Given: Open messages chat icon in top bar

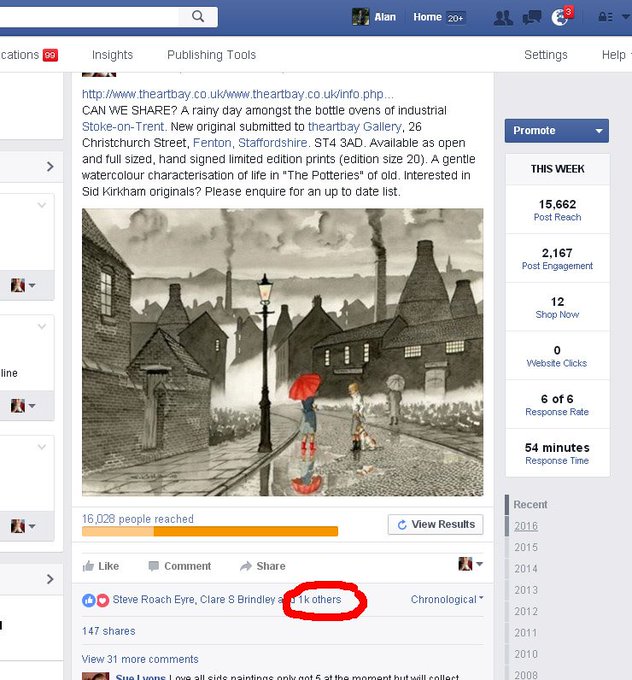Looking at the screenshot, I should click(532, 17).
